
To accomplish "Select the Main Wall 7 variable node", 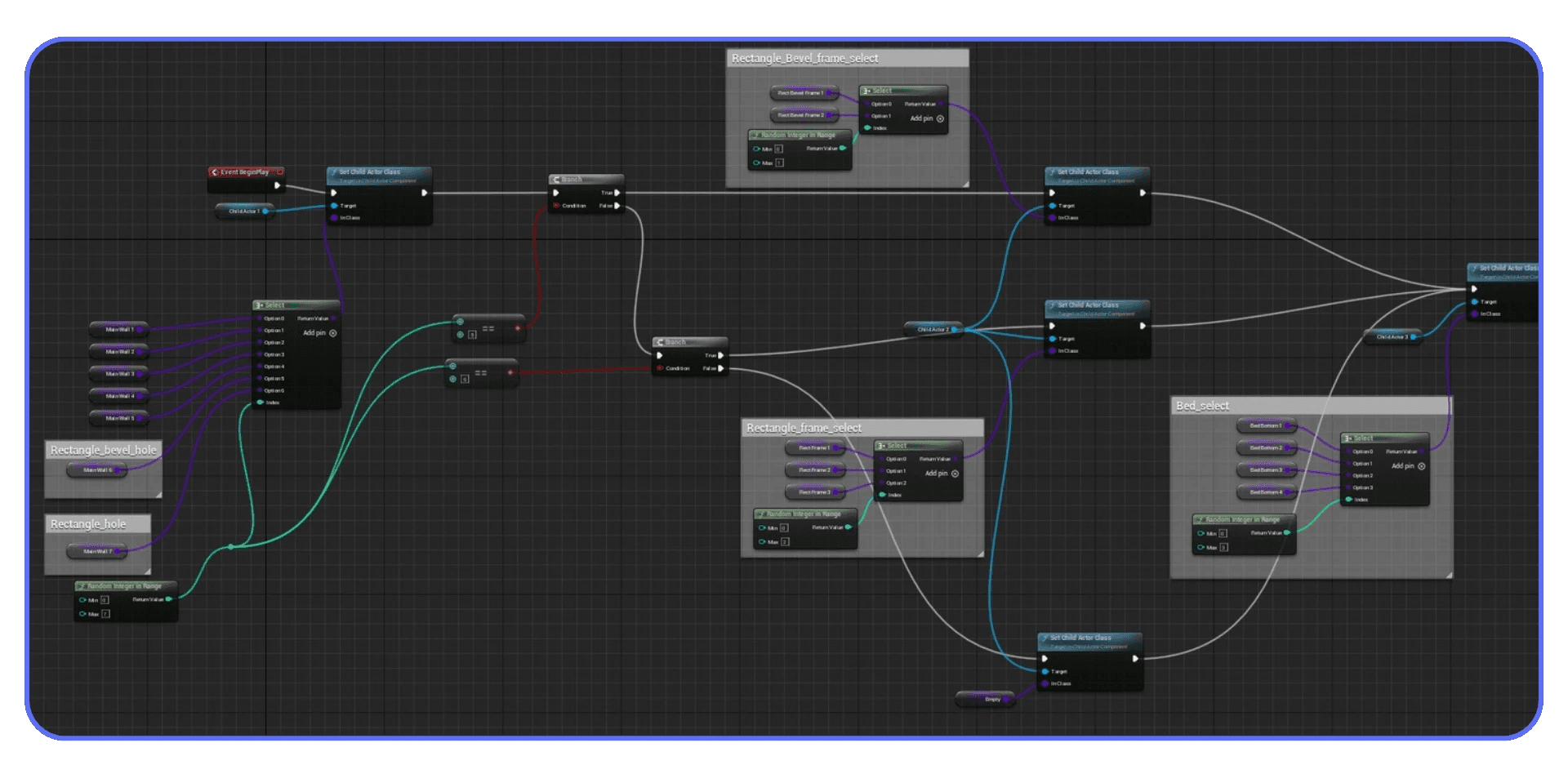I will (x=98, y=551).
